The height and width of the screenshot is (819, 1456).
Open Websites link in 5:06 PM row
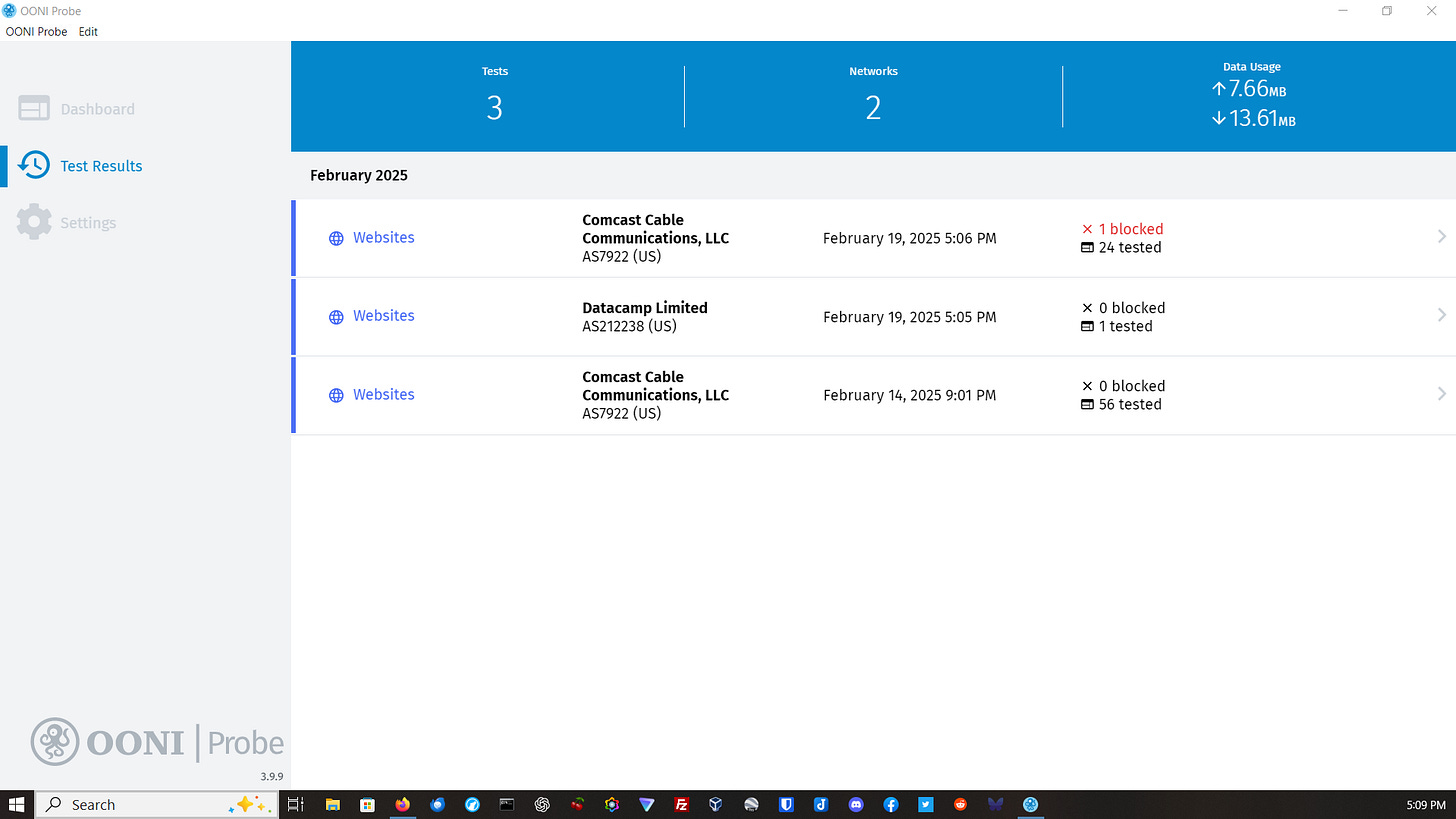pyautogui.click(x=383, y=237)
